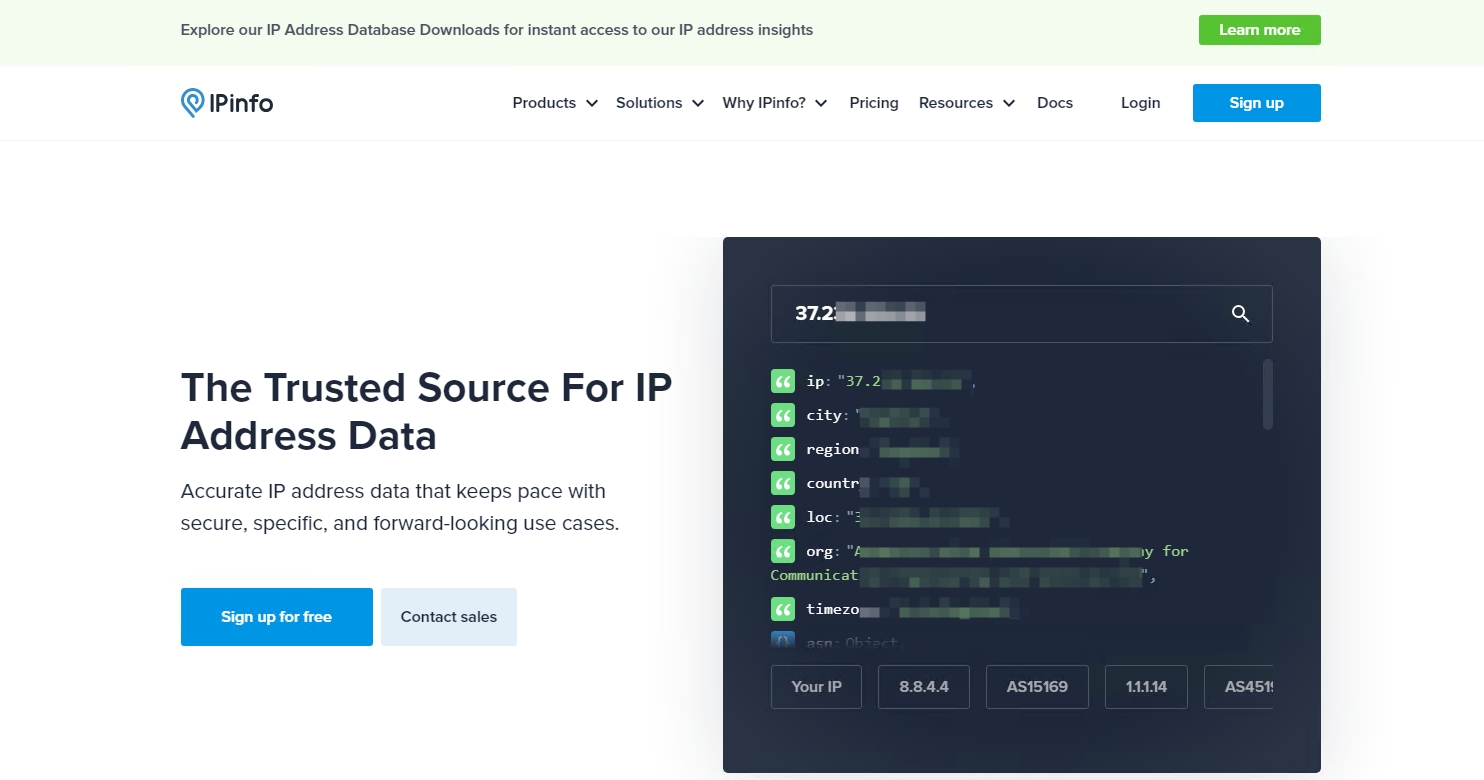Click the quote icon beside org field
1484x780 pixels.
pos(782,551)
